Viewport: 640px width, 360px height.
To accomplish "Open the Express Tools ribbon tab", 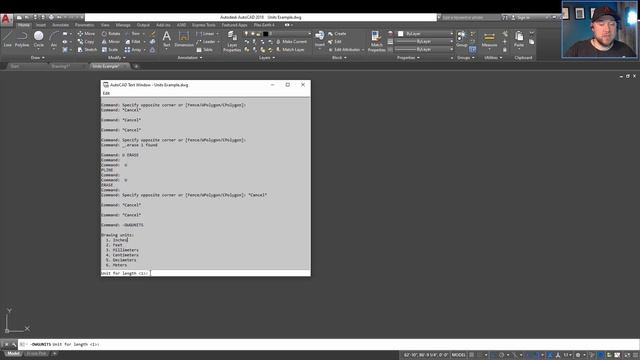I will 204,25.
